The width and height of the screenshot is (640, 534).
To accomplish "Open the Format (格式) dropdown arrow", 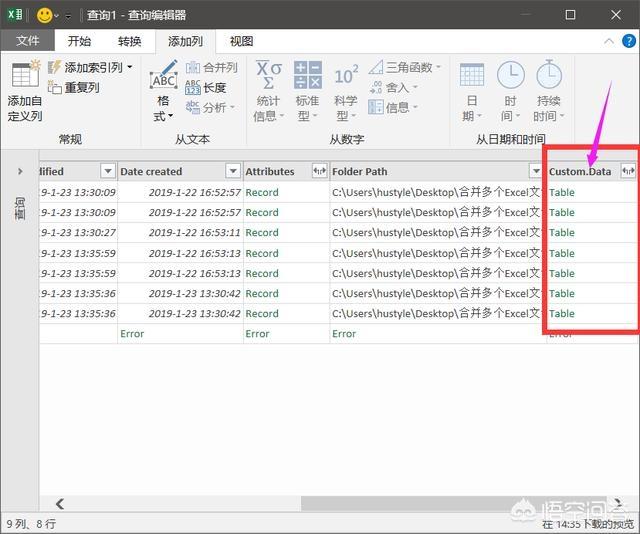I will pyautogui.click(x=171, y=116).
